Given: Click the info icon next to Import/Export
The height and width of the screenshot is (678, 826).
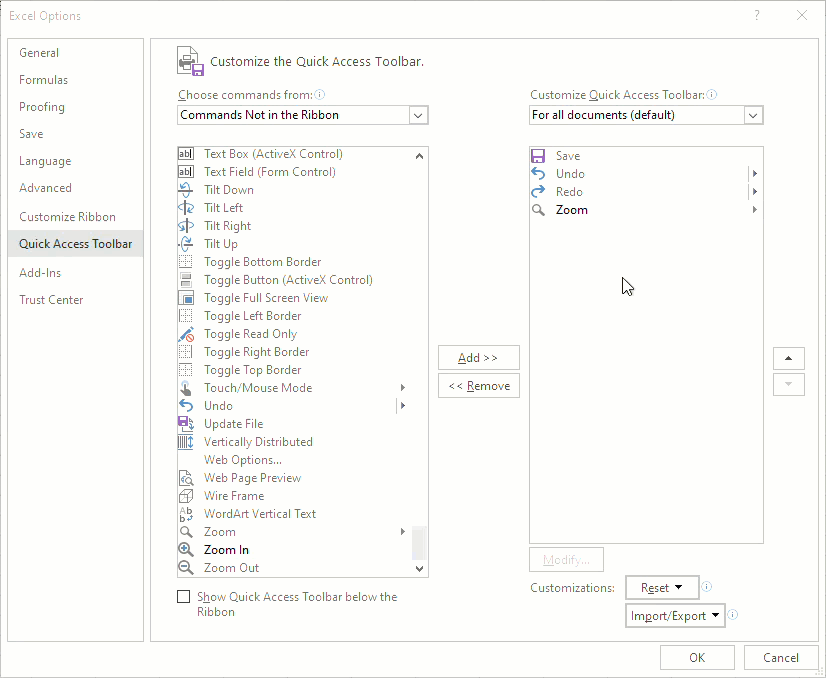Looking at the screenshot, I should pos(733,615).
